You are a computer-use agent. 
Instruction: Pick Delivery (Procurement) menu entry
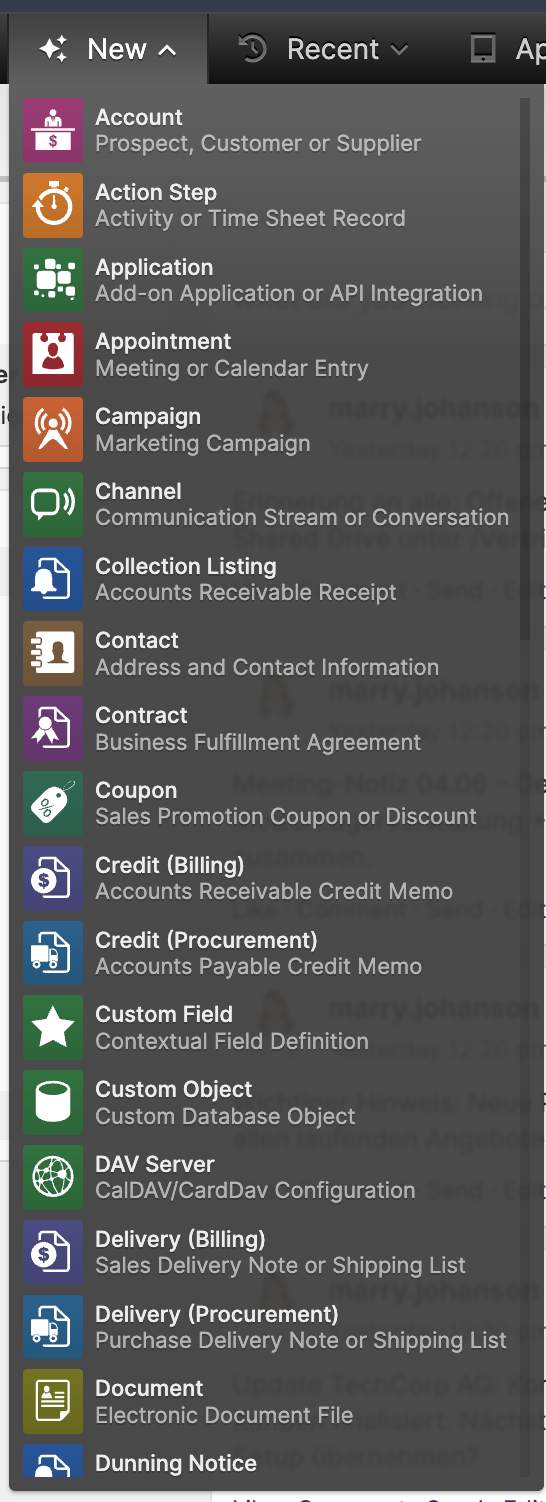point(270,1326)
